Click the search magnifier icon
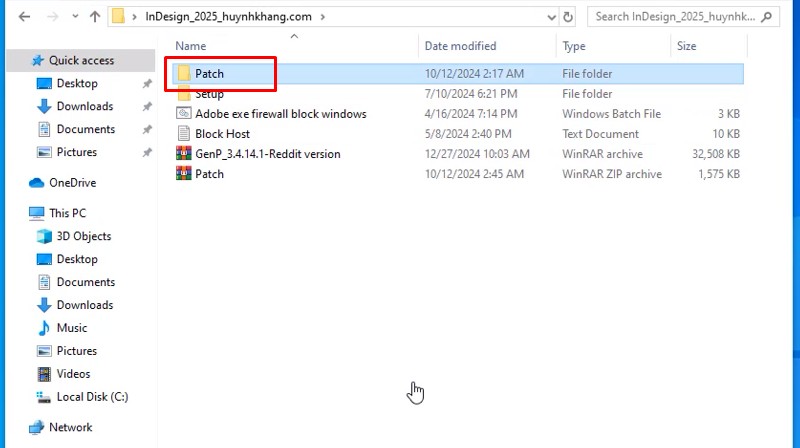This screenshot has height=448, width=800. [766, 17]
